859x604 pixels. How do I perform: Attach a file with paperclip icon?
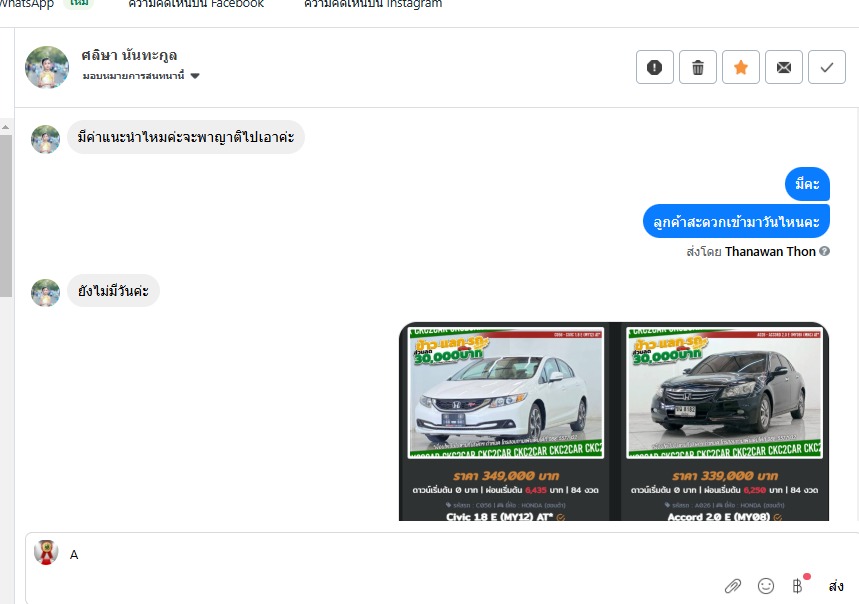[732, 586]
